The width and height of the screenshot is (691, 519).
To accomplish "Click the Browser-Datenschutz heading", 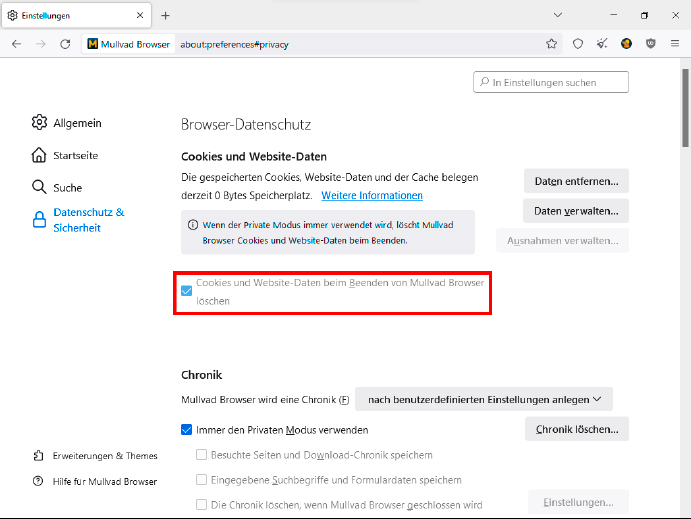I will 246,125.
